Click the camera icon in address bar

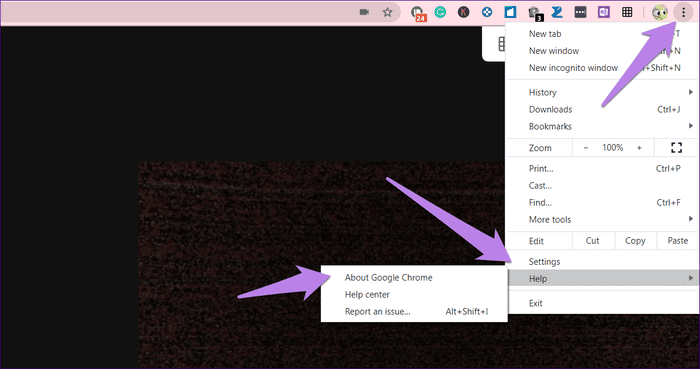364,12
